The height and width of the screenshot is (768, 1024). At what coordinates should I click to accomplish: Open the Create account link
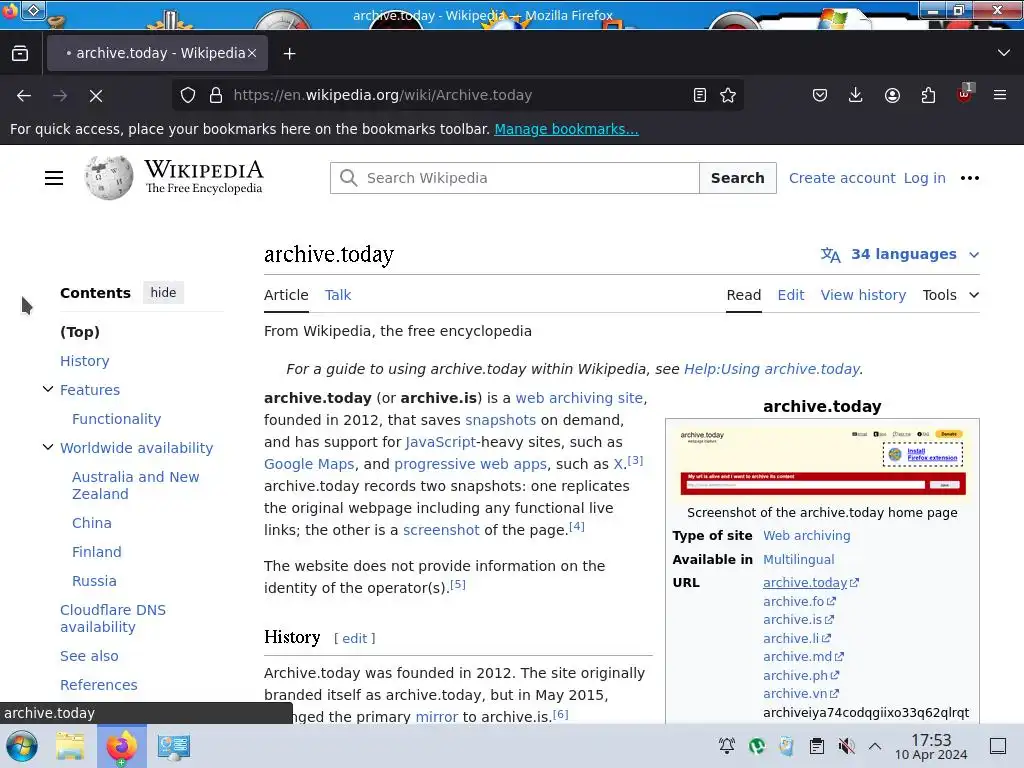click(842, 178)
